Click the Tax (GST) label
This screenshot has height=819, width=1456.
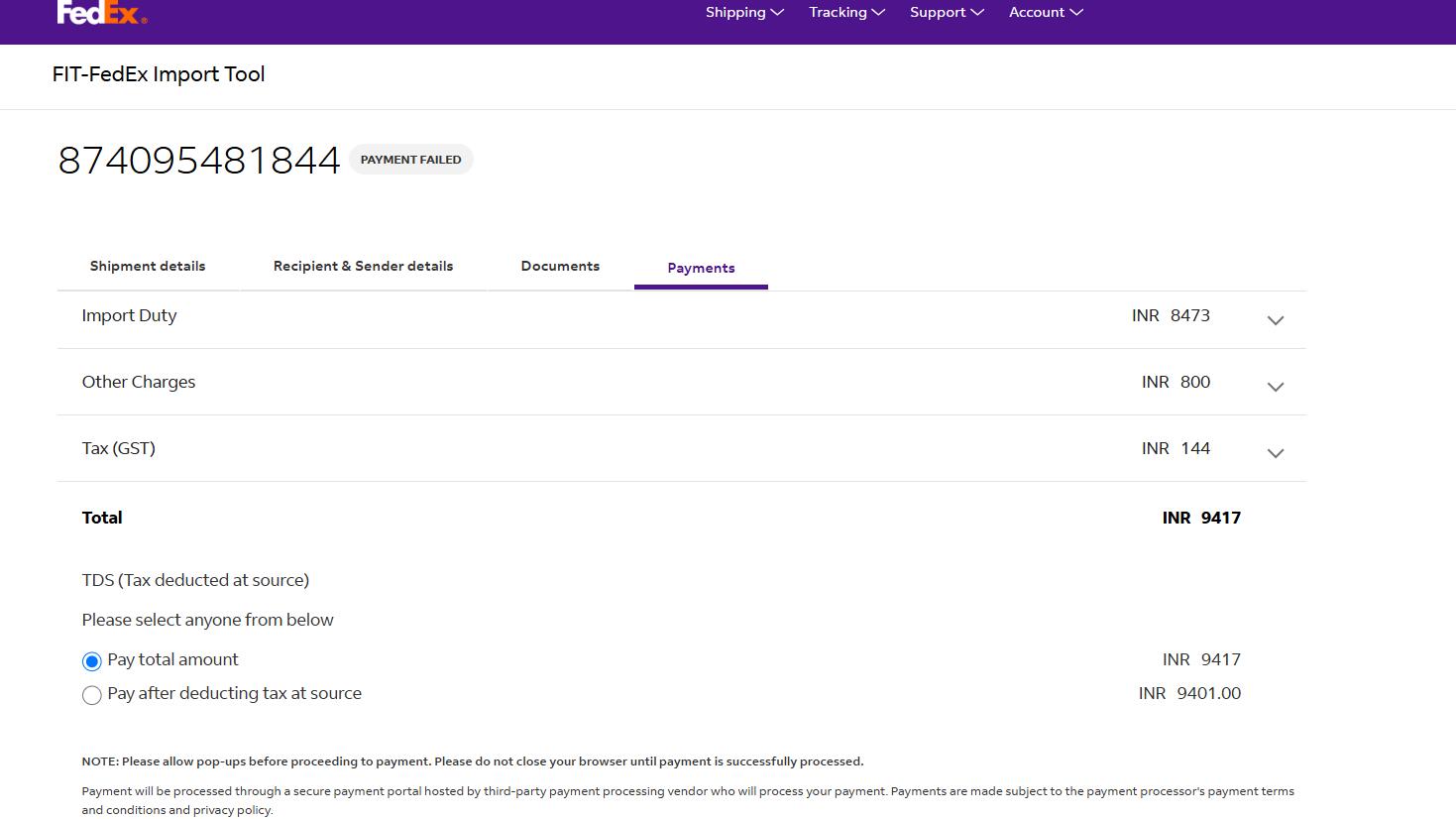(x=119, y=448)
